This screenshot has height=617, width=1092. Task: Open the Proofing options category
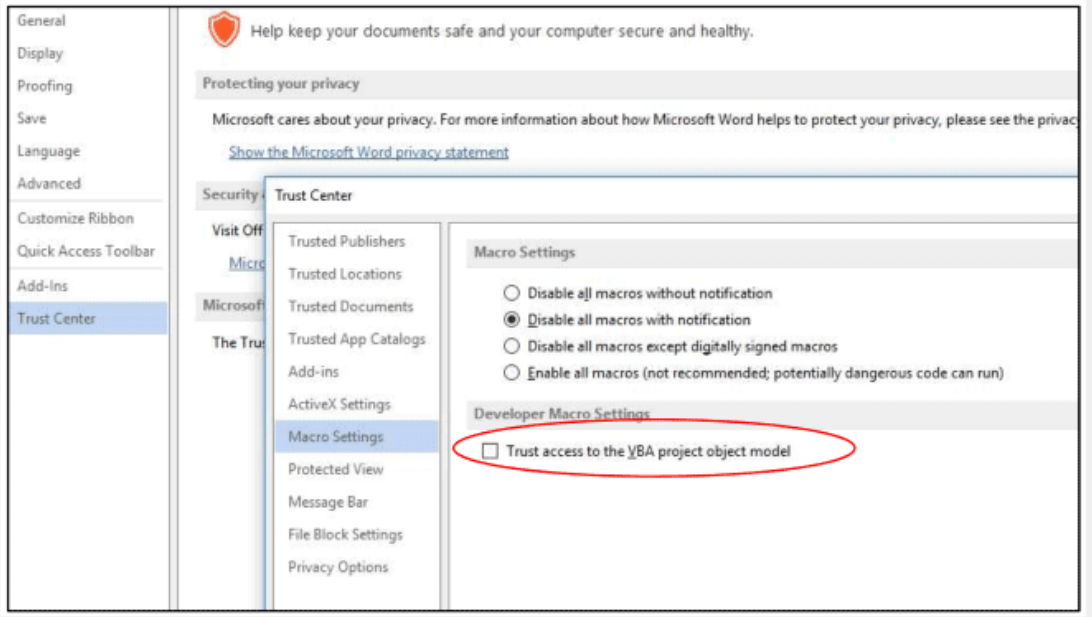coord(45,86)
